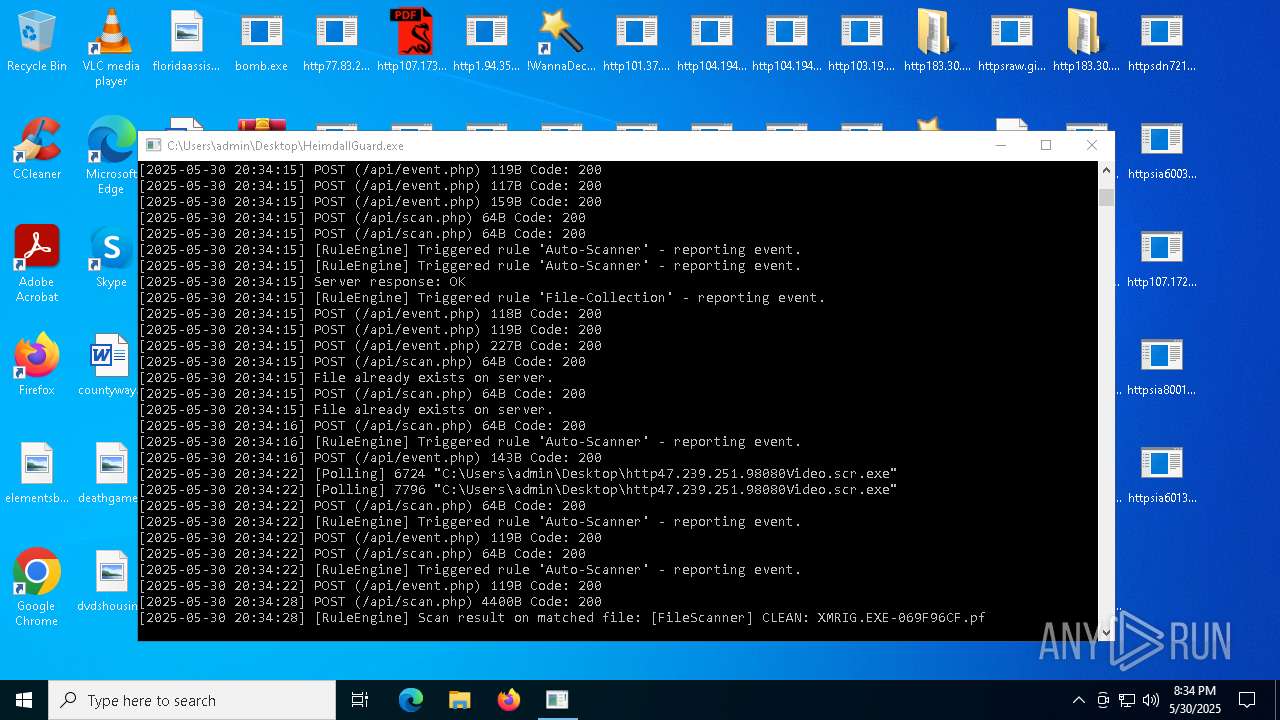
Task: Select the !WannaDec shortcut icon
Action: click(561, 41)
